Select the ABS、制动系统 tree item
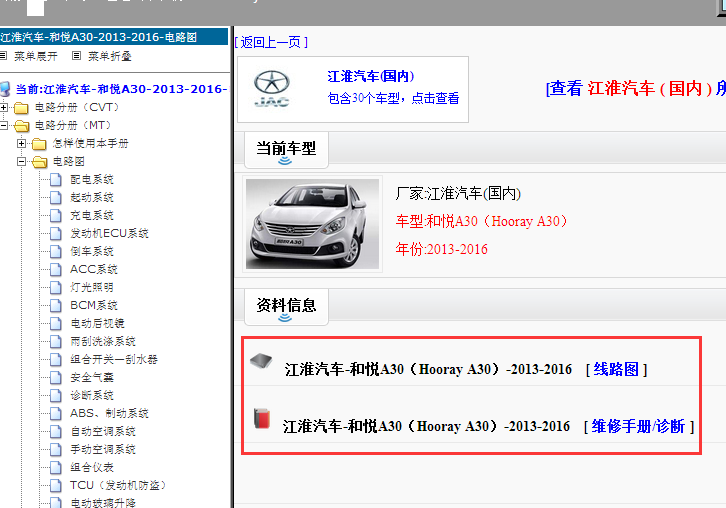 109,414
